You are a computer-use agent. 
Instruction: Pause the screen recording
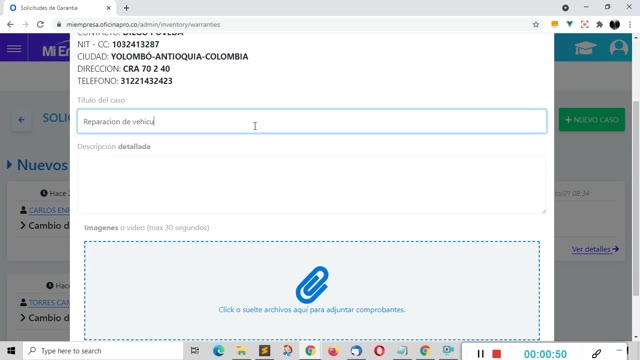click(480, 353)
